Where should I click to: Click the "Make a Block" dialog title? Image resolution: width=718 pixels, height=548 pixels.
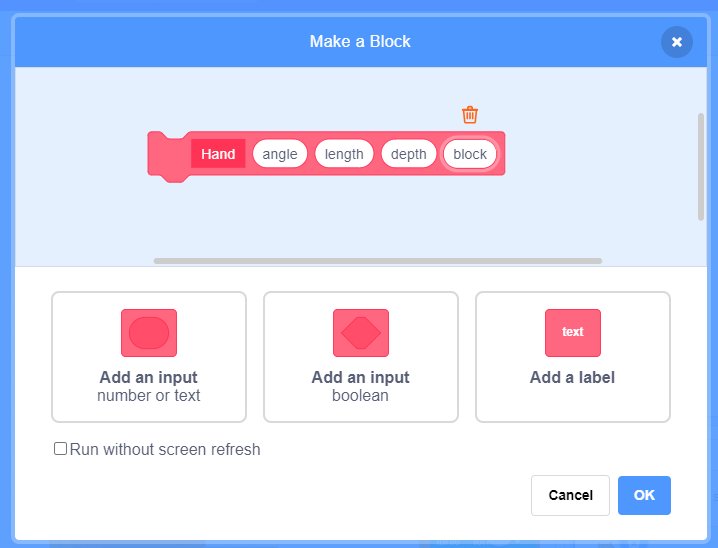pyautogui.click(x=360, y=42)
